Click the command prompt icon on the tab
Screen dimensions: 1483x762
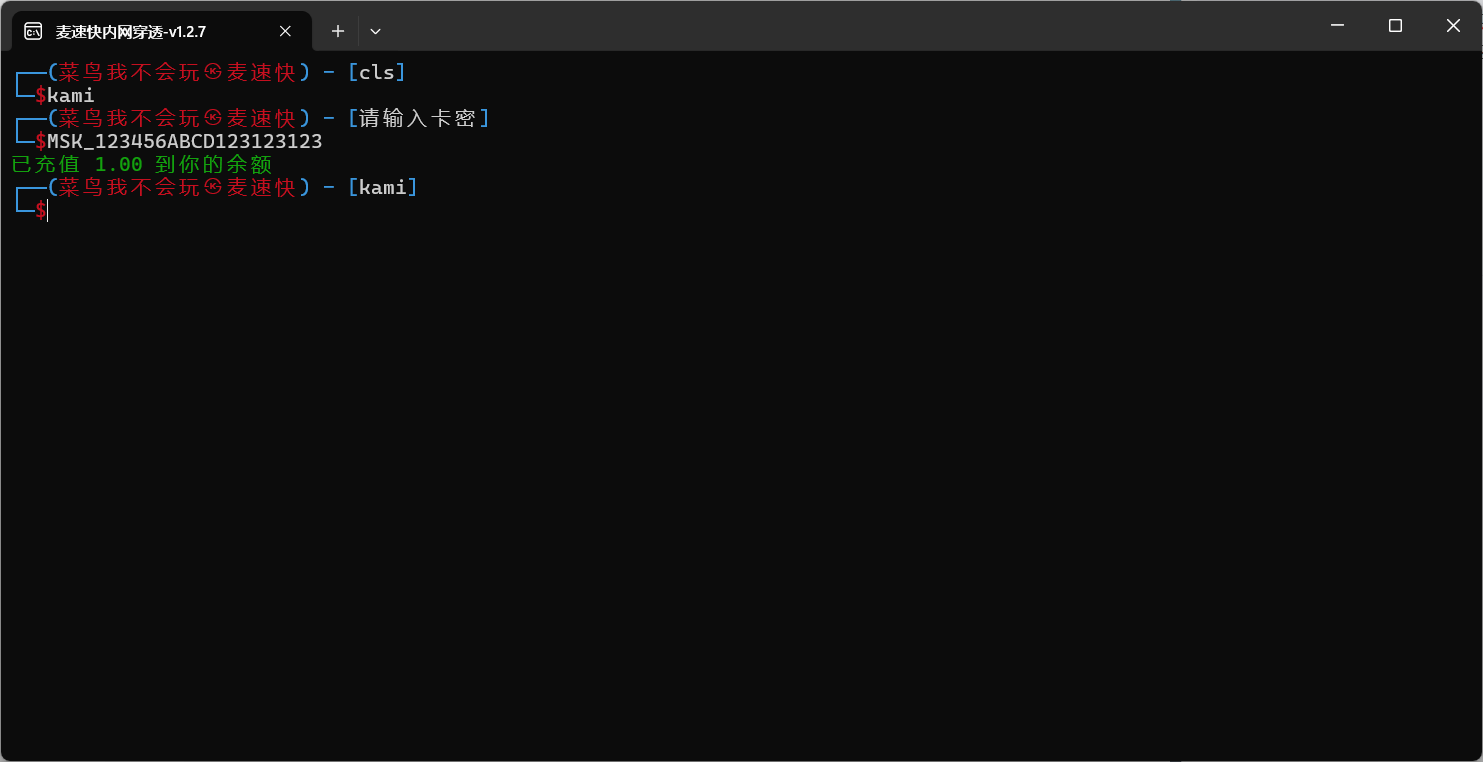pyautogui.click(x=33, y=31)
